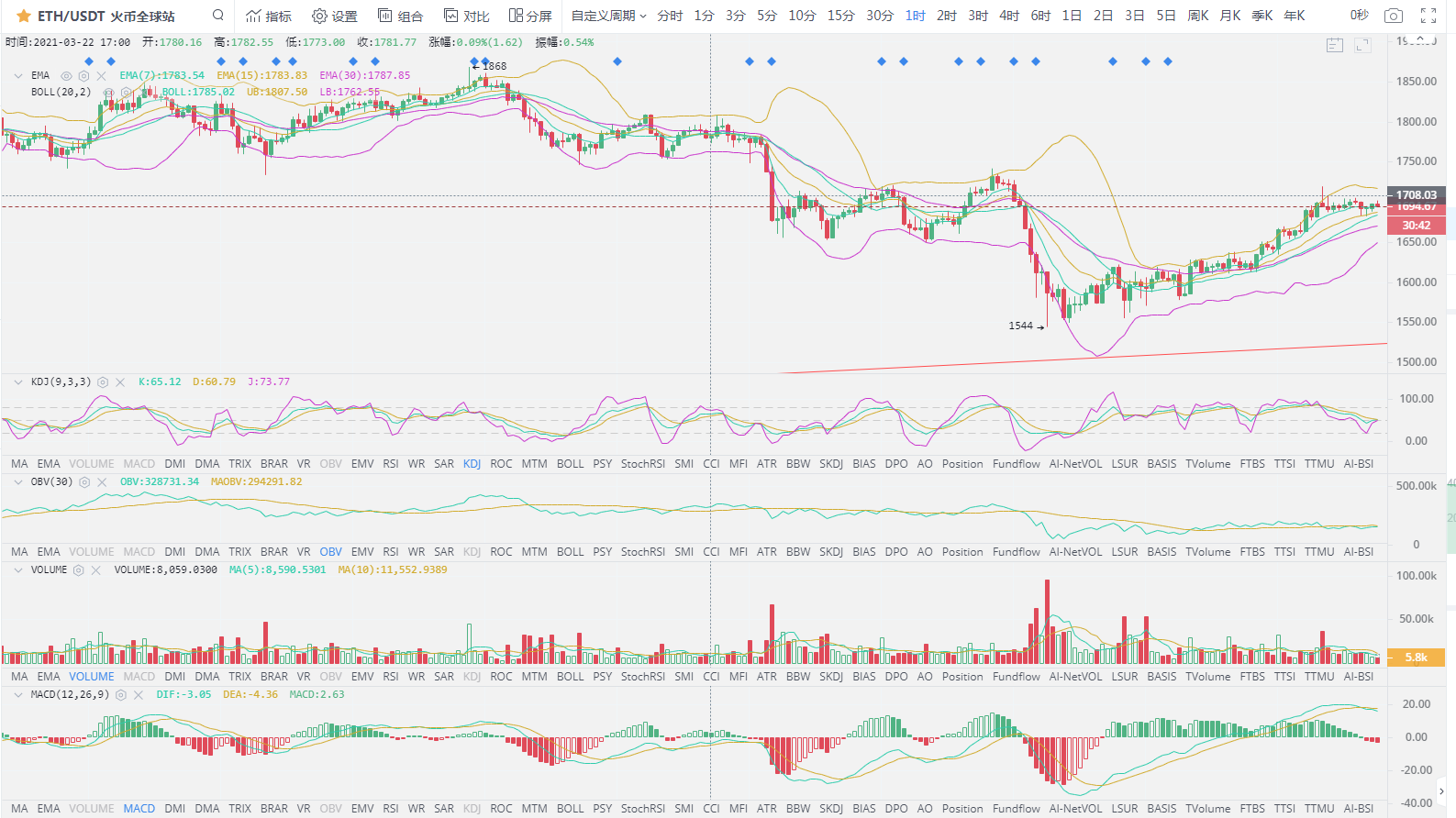The height and width of the screenshot is (818, 1456).
Task: Select the 15分 timeframe
Action: [x=840, y=16]
